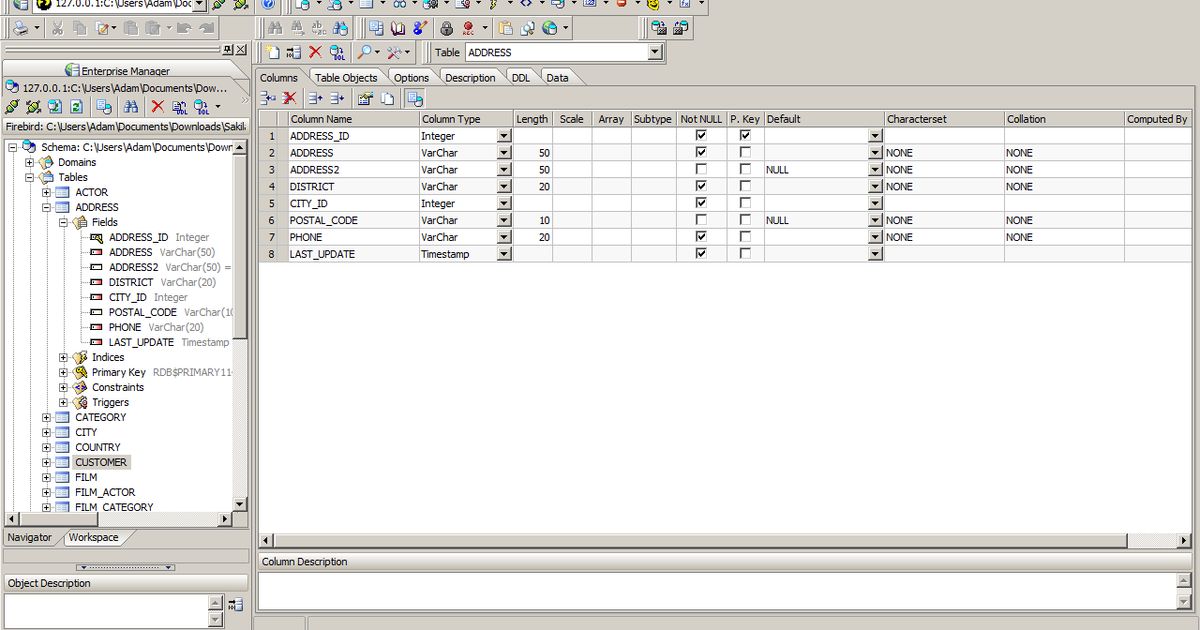The width and height of the screenshot is (1200, 630).
Task: Click the red X delete object icon
Action: (157, 106)
